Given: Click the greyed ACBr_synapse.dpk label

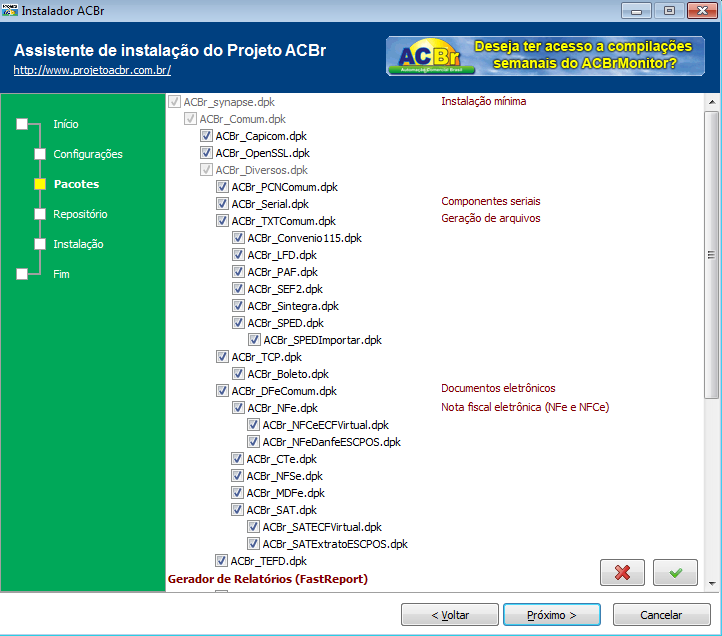Looking at the screenshot, I should click(x=229, y=102).
